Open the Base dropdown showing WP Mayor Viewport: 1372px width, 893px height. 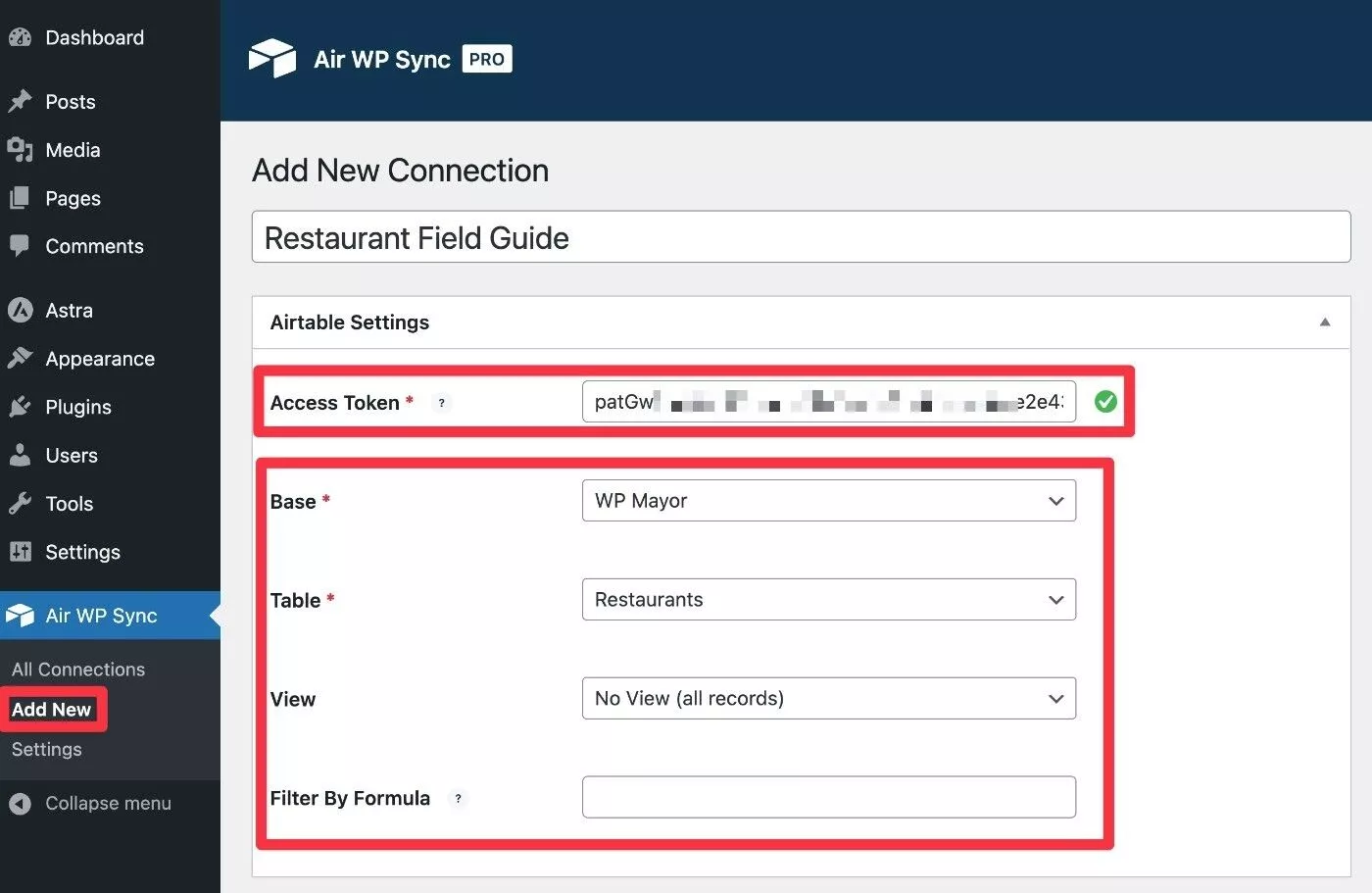[829, 501]
